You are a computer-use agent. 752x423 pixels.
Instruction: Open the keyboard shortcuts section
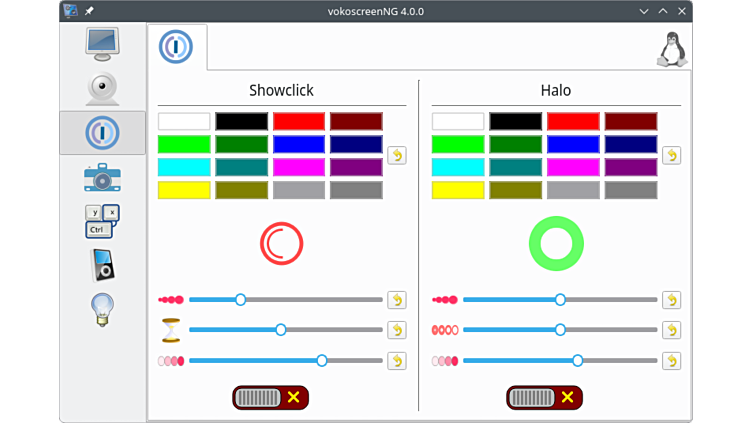(102, 221)
